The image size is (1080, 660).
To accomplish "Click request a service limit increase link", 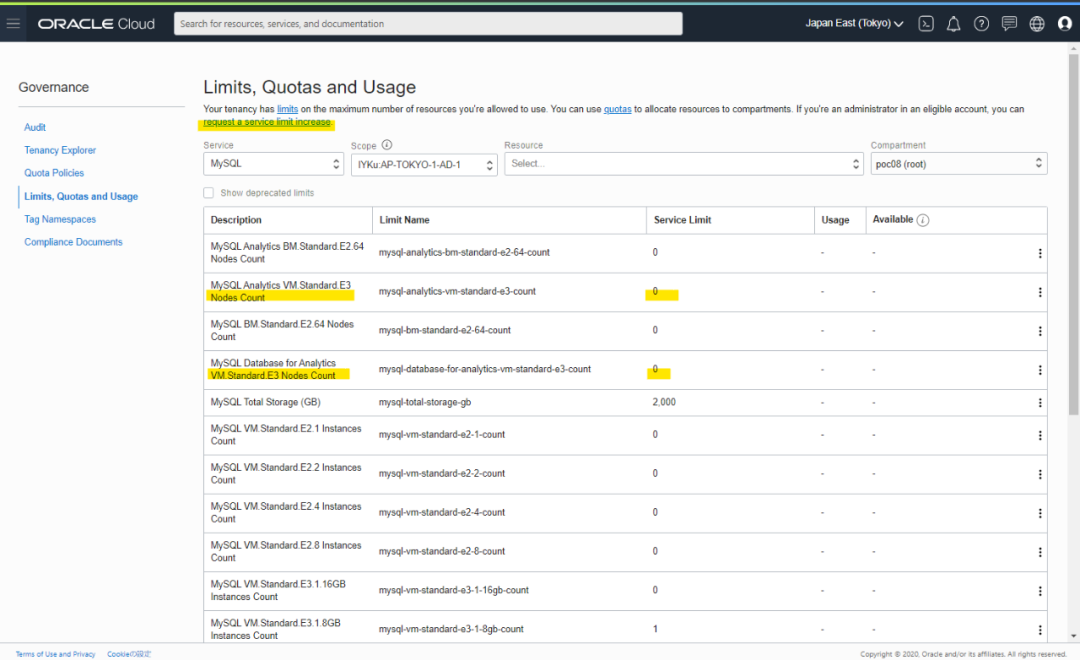I will click(x=267, y=122).
